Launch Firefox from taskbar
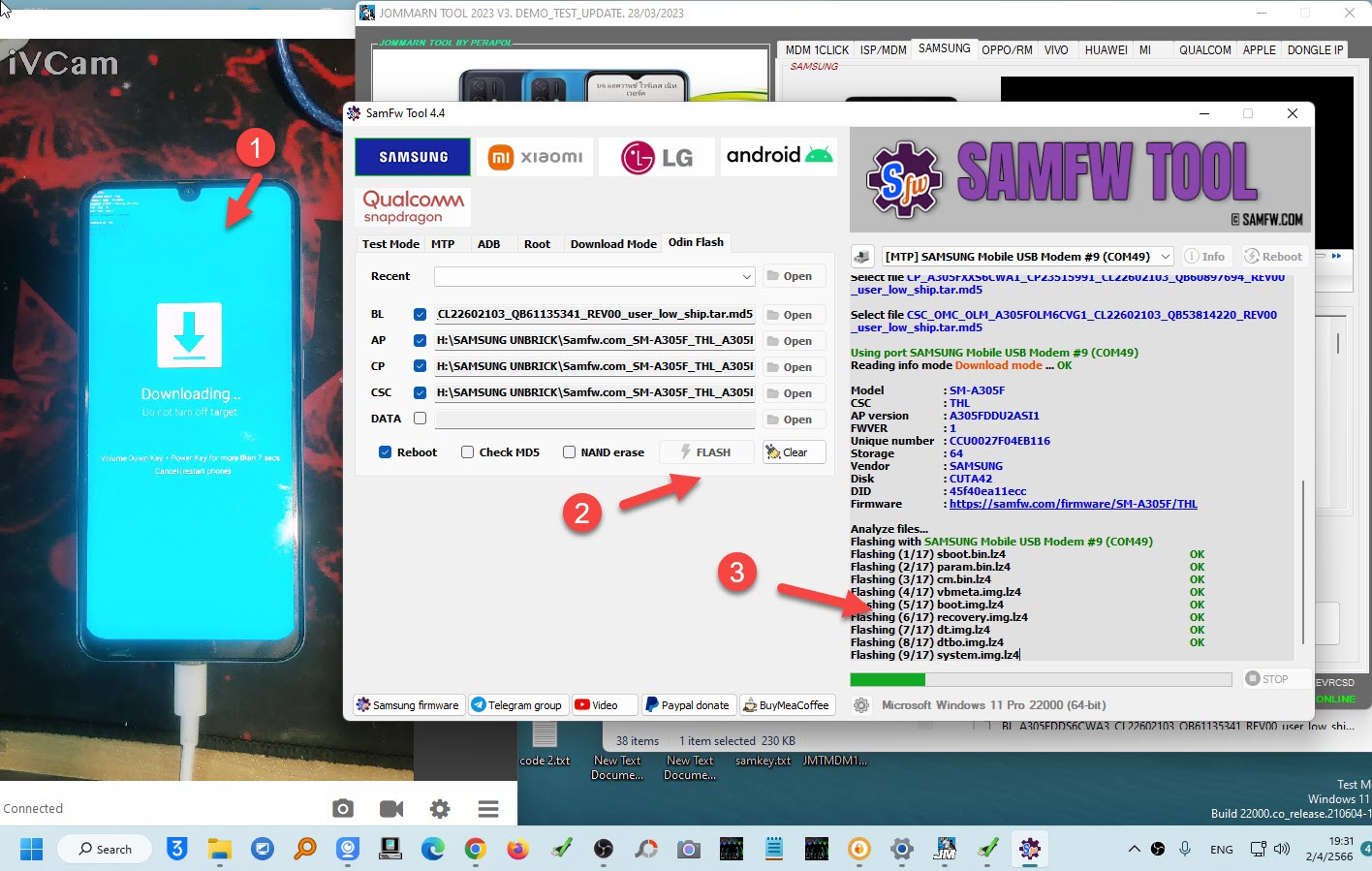 tap(517, 850)
